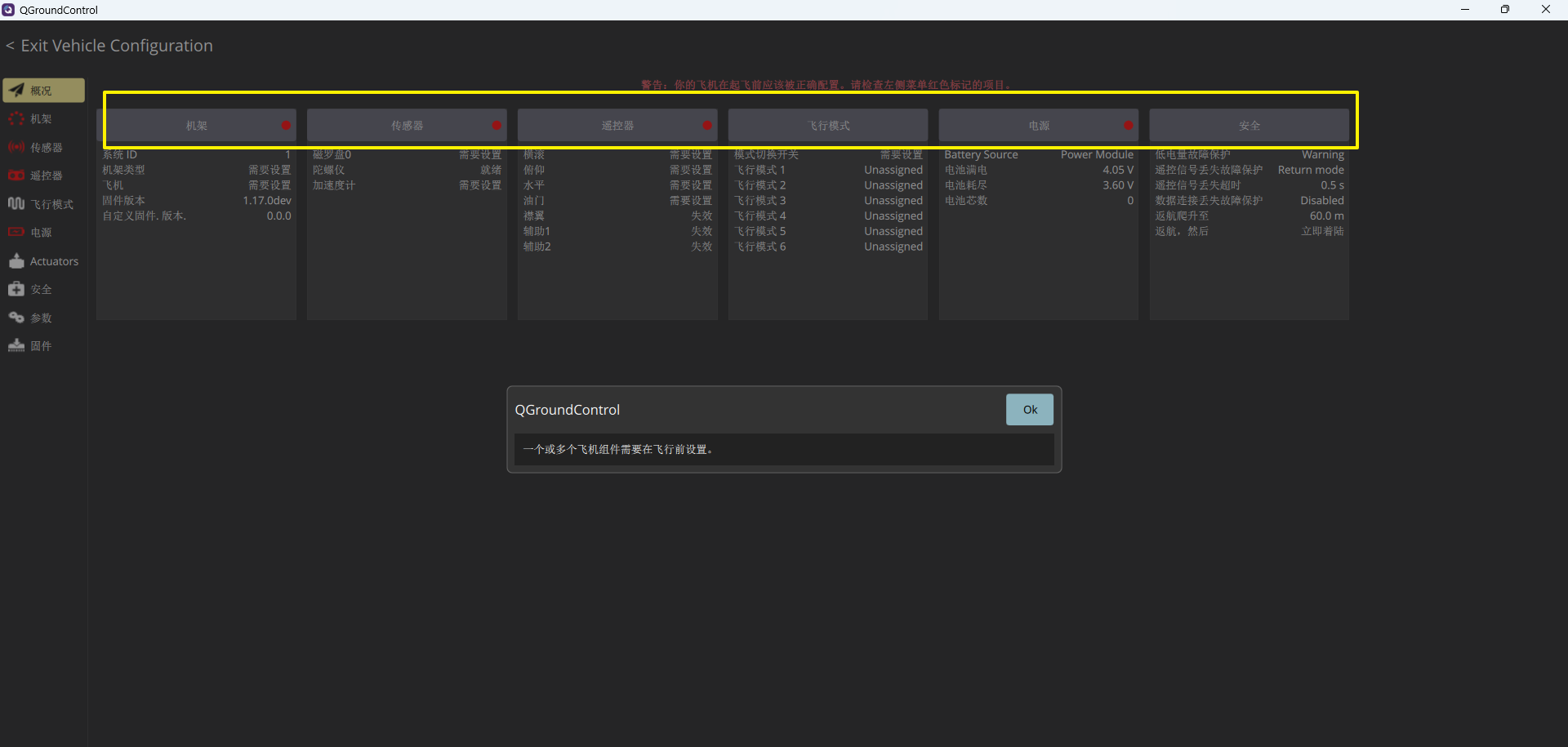Image resolution: width=1568 pixels, height=747 pixels.
Task: Close the QGroundControl window
Action: tap(1546, 10)
